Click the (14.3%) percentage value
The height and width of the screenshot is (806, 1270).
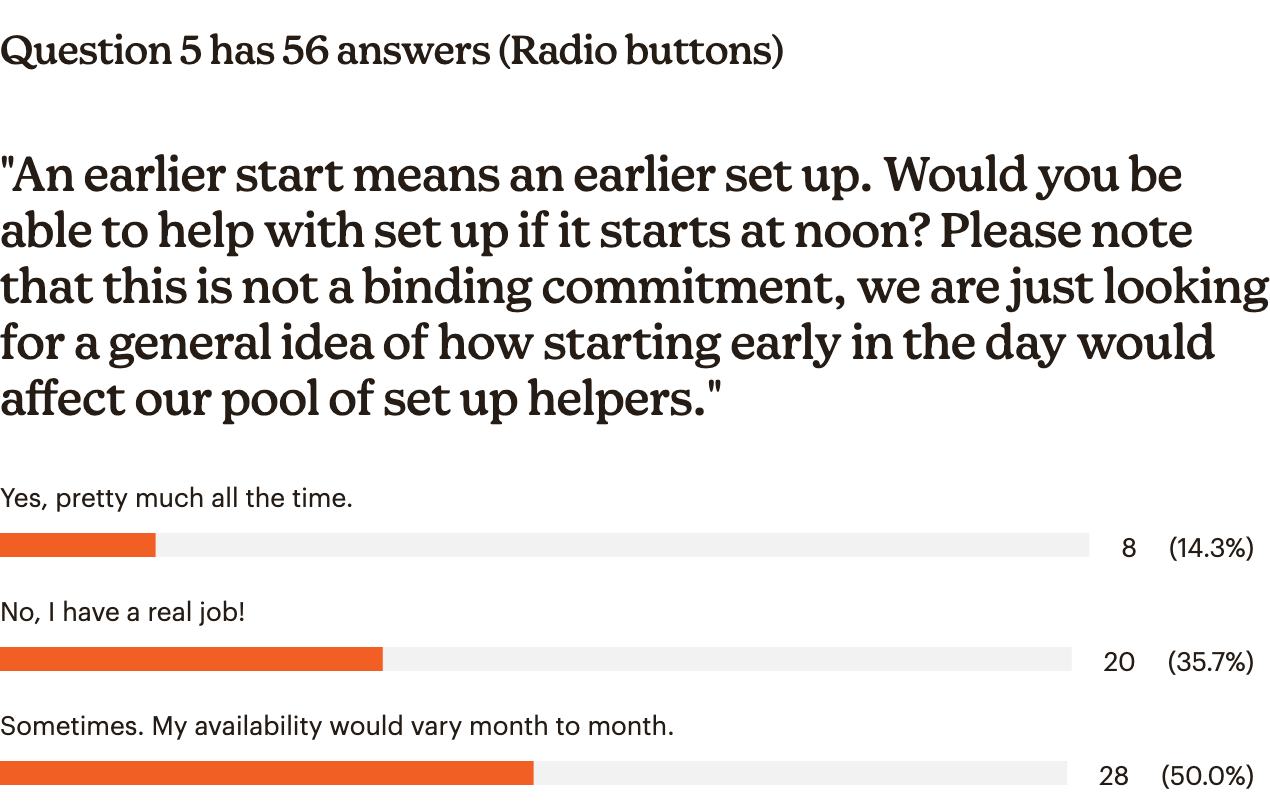tap(1211, 548)
